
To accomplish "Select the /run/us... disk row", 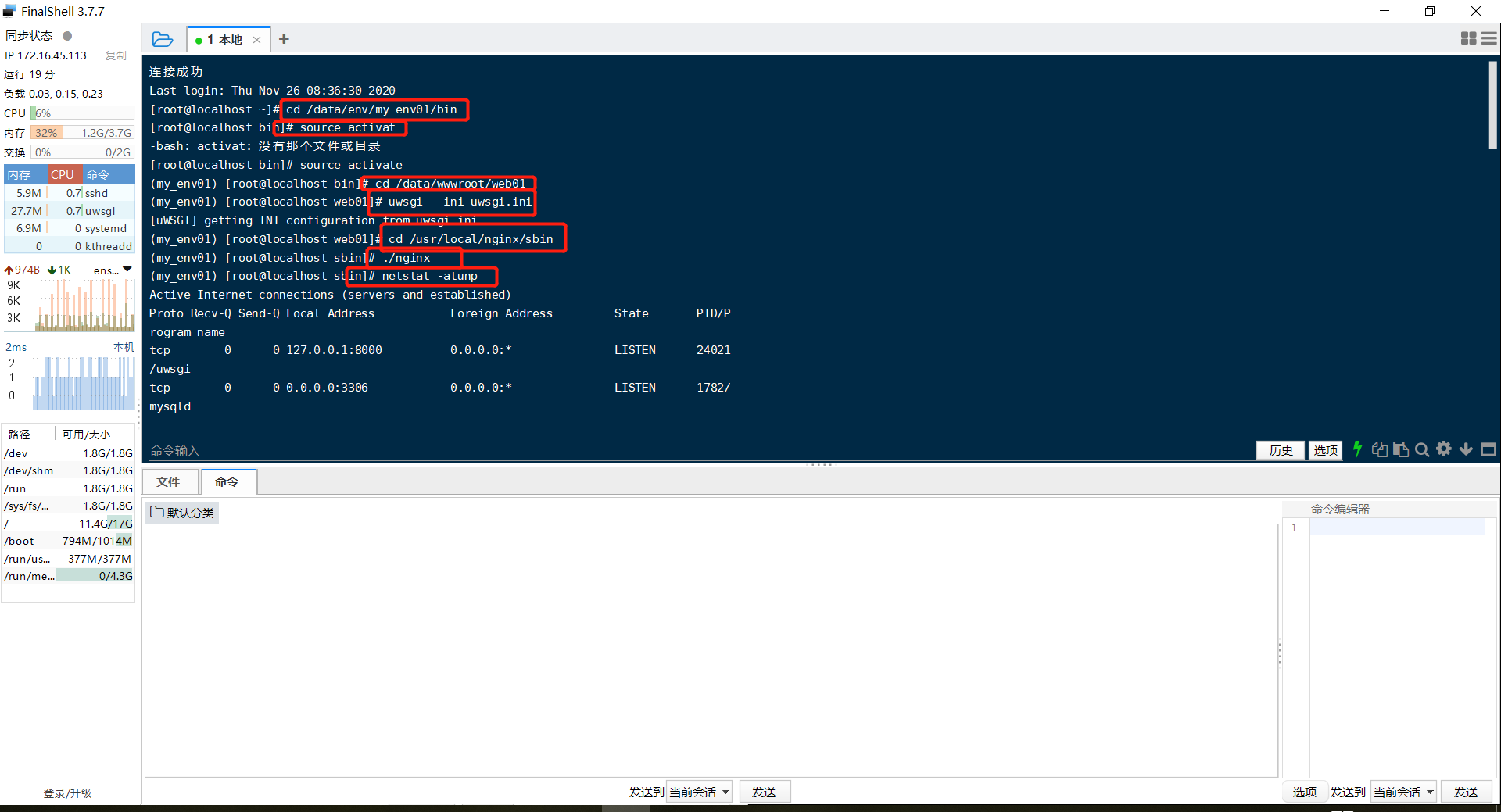I will (x=69, y=559).
